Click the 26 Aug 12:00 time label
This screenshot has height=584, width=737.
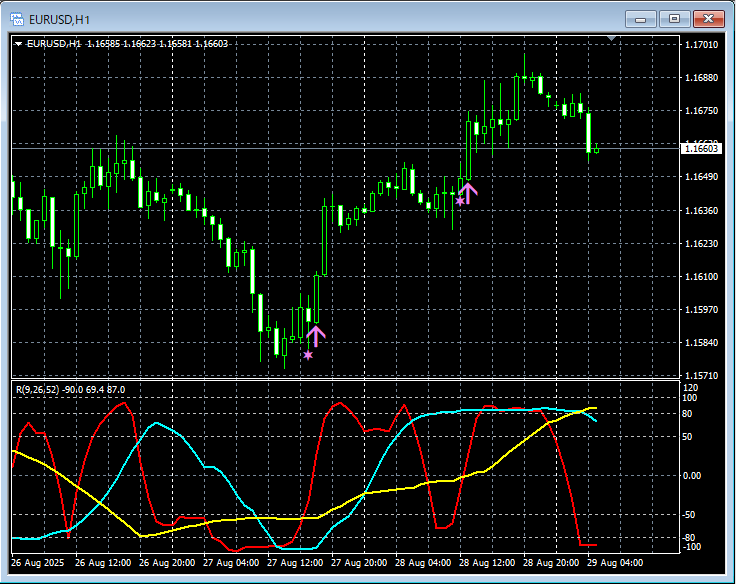pyautogui.click(x=103, y=562)
